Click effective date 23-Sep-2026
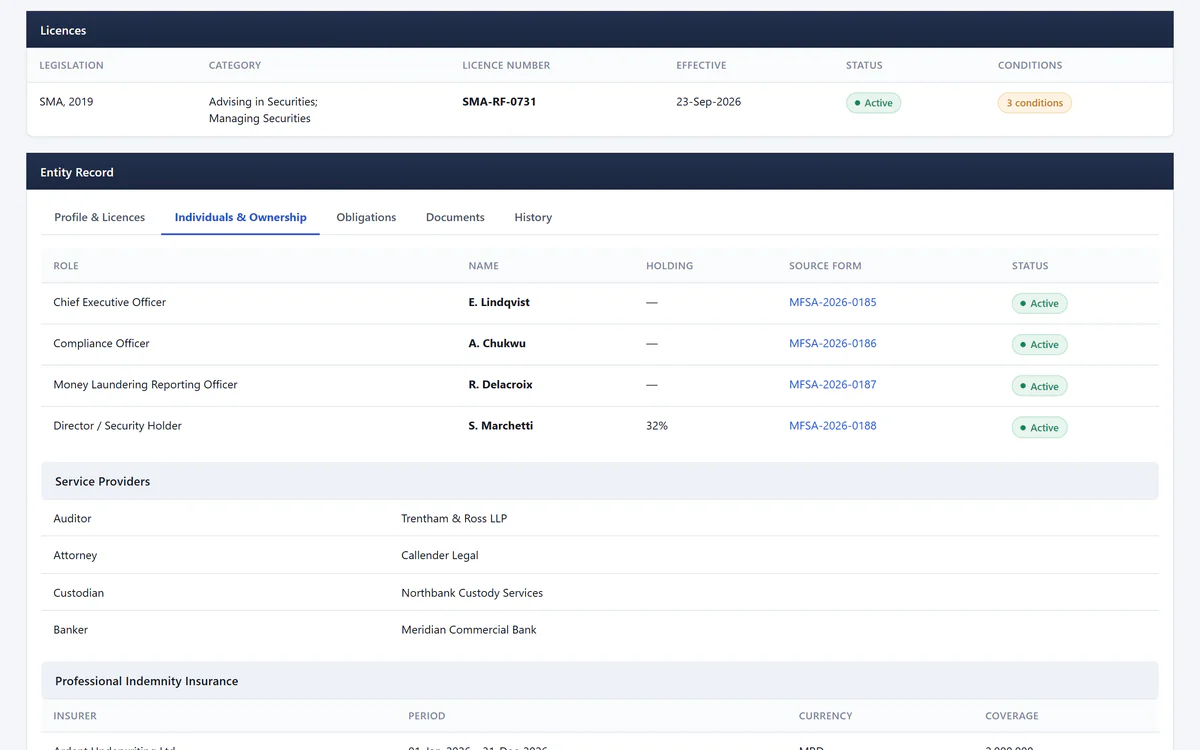 pyautogui.click(x=708, y=102)
